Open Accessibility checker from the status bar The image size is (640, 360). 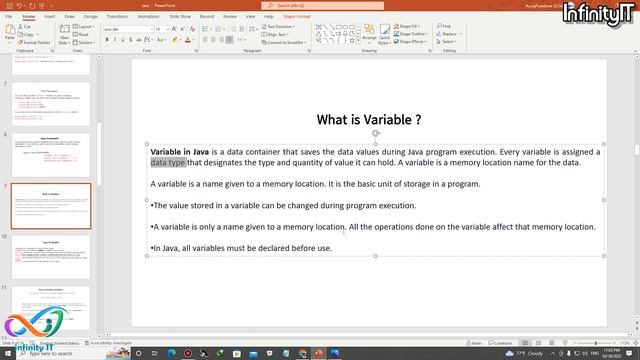pyautogui.click(x=108, y=343)
